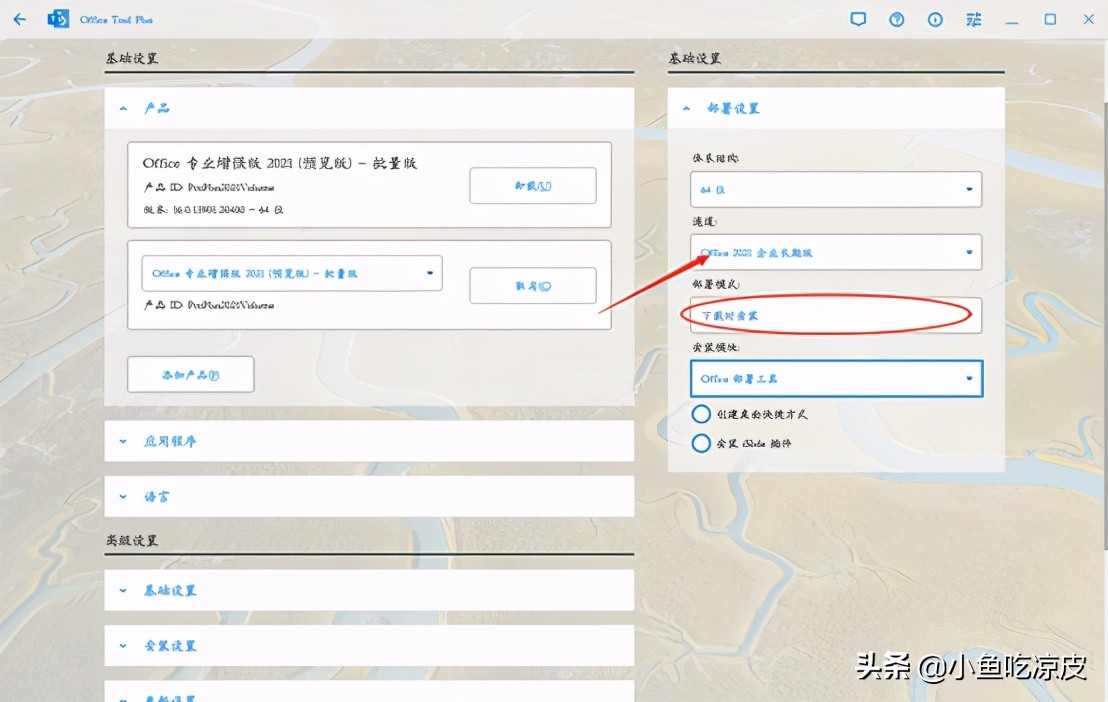Image resolution: width=1108 pixels, height=702 pixels.
Task: Close the Office Tool Plus window
Action: [x=1089, y=19]
